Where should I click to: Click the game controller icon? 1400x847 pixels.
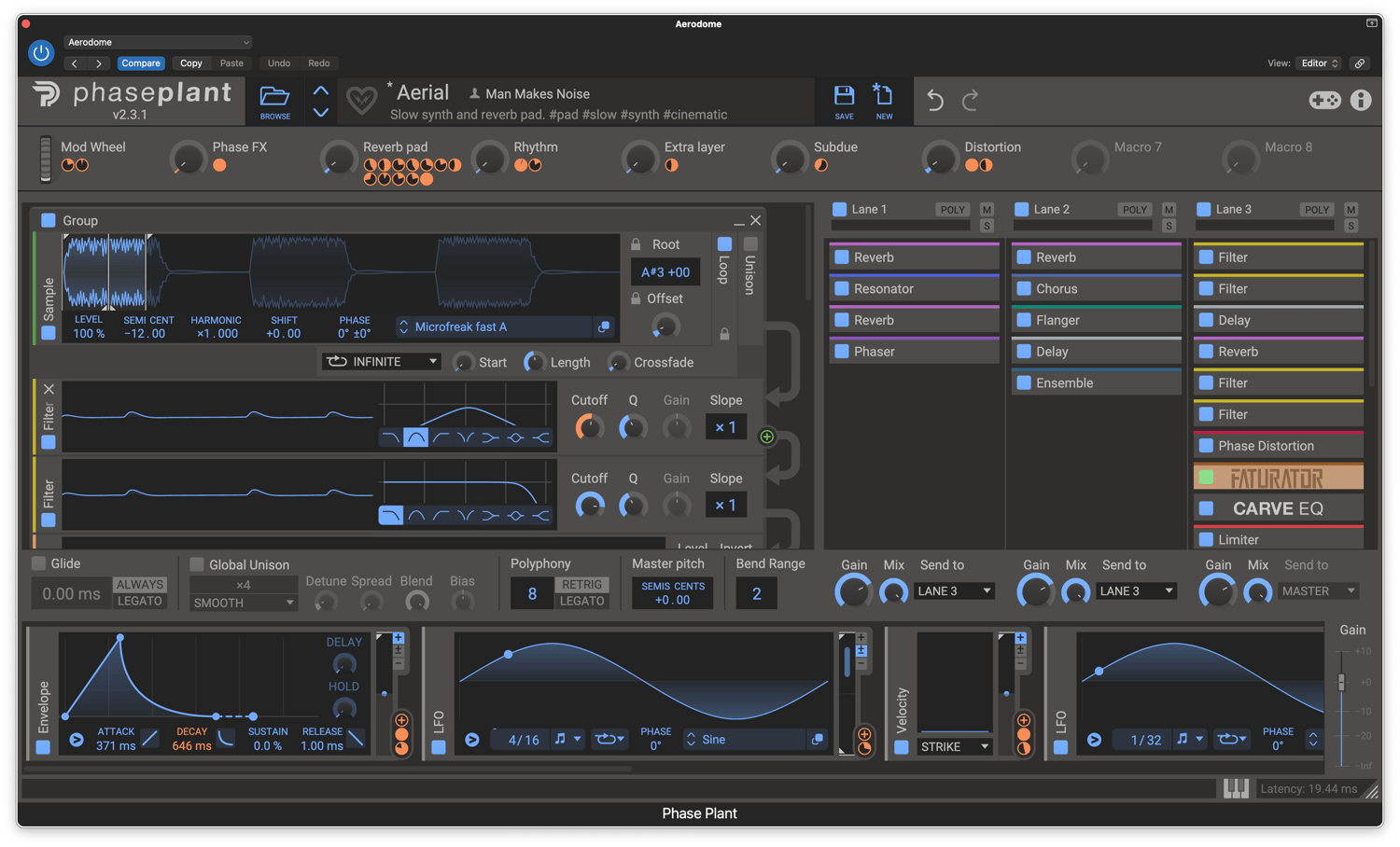1324,100
